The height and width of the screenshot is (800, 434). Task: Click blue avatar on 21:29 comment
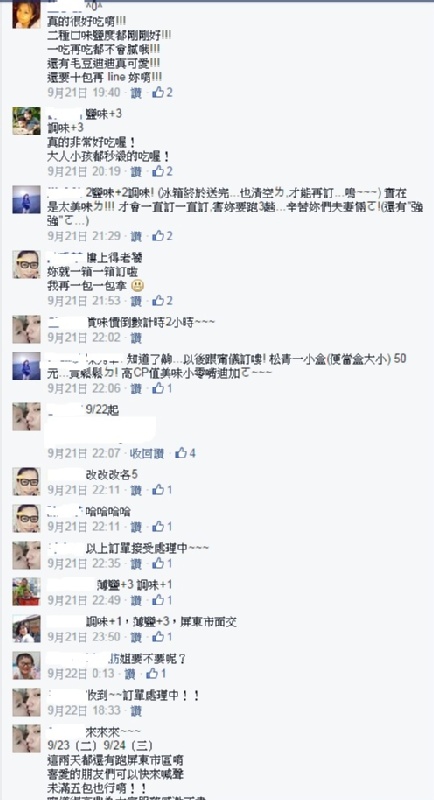27,199
